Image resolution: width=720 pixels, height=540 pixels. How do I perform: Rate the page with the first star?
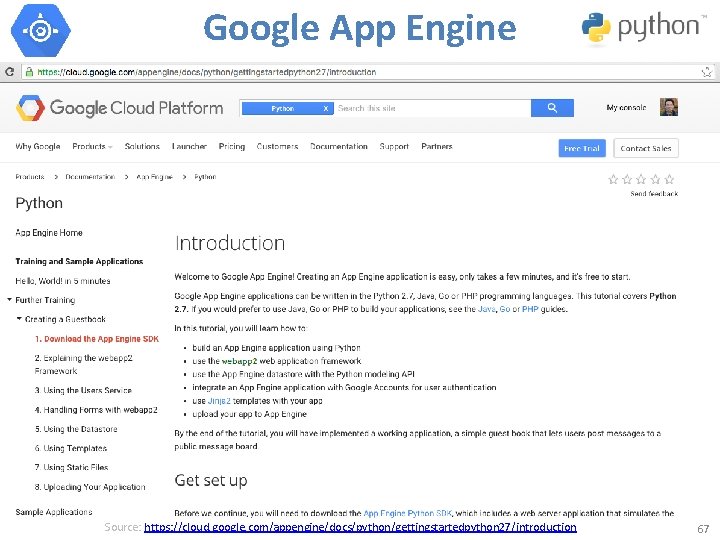(613, 179)
